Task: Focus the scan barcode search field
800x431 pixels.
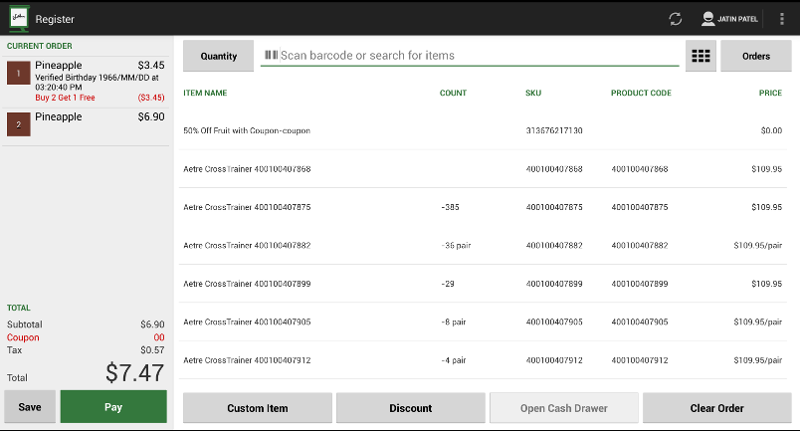Action: click(469, 55)
